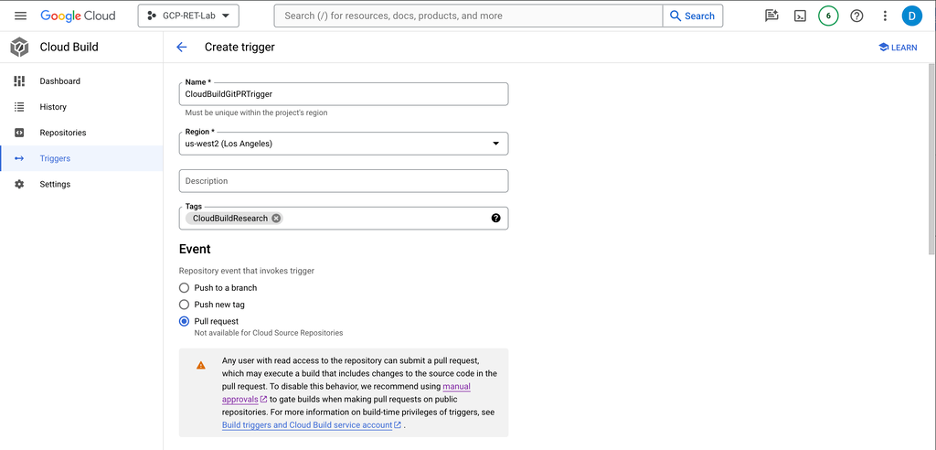Expand the Region dropdown

pyautogui.click(x=343, y=143)
